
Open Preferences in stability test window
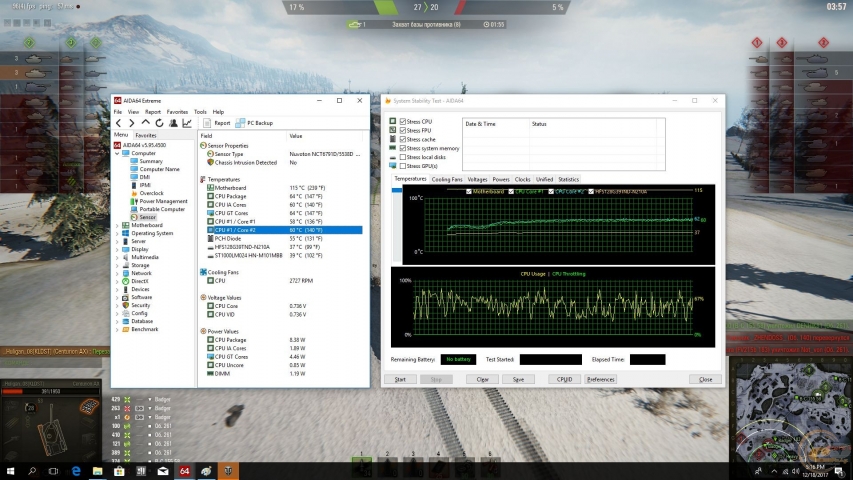pyautogui.click(x=601, y=379)
